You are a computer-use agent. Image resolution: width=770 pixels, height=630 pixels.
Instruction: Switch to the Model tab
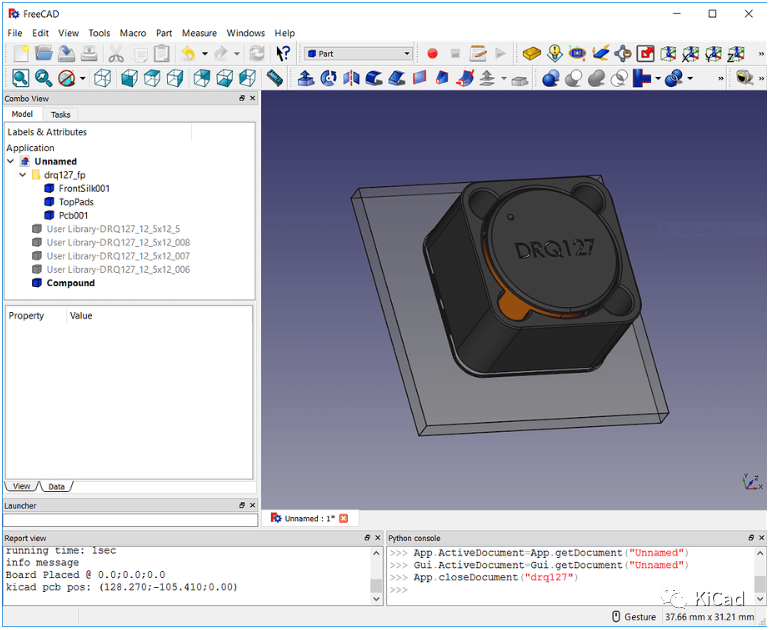click(22, 114)
